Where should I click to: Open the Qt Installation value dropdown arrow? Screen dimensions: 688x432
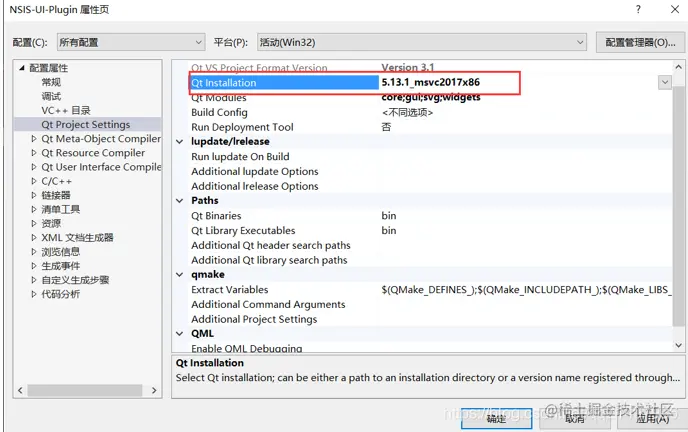665,82
